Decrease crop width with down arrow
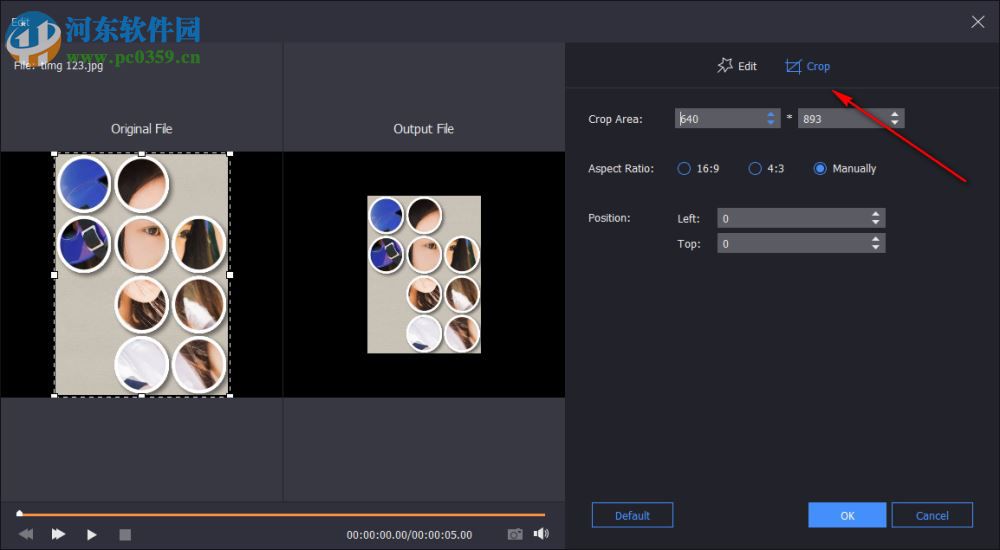This screenshot has width=1000, height=550. [x=771, y=123]
